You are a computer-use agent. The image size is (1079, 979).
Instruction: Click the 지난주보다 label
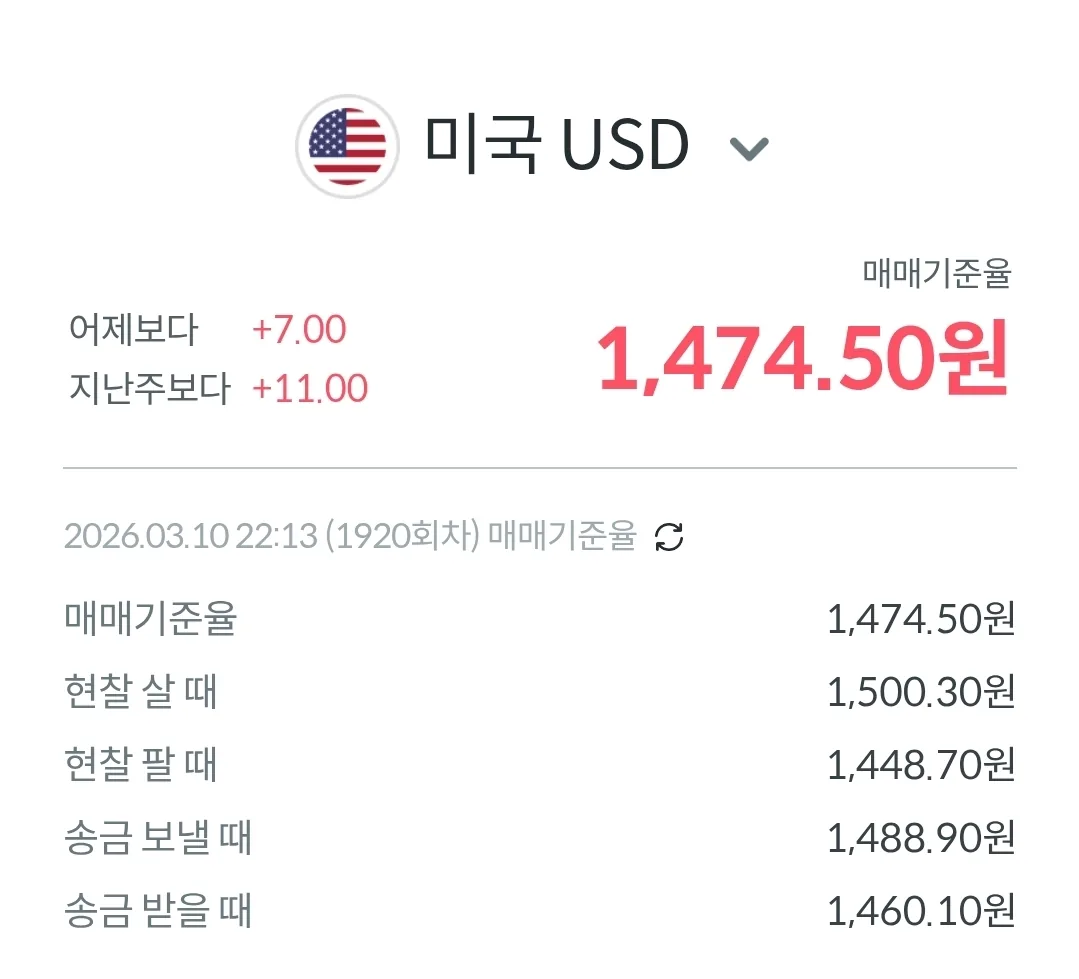pyautogui.click(x=149, y=388)
